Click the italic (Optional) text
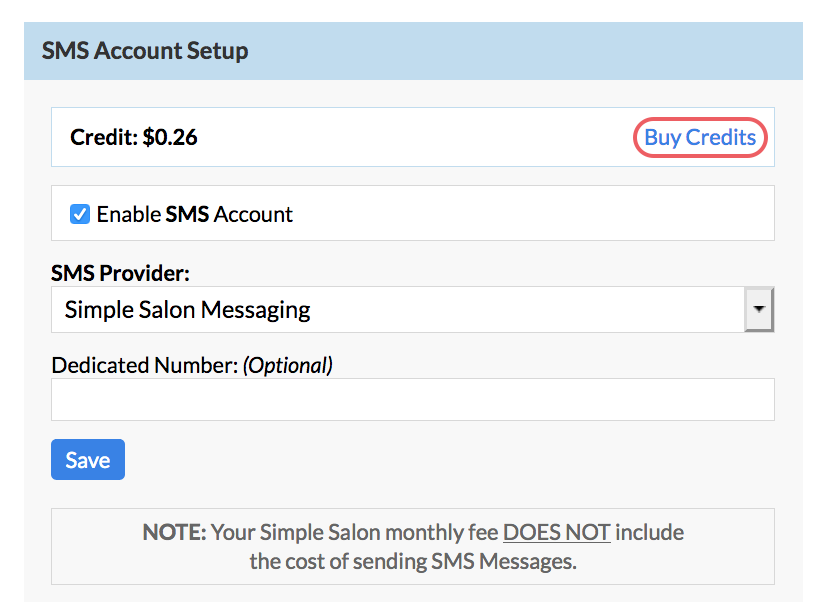 (288, 365)
